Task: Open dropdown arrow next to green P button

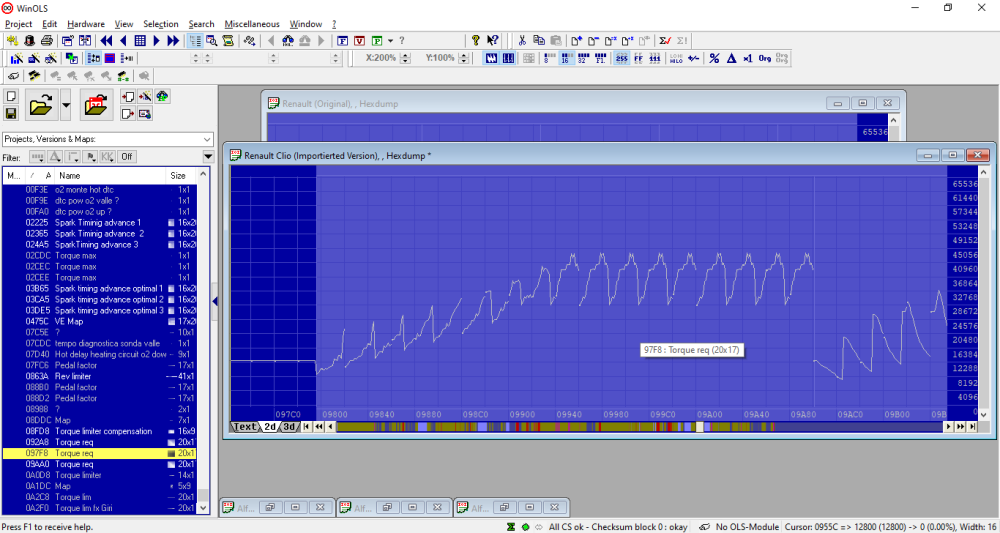Action: [x=390, y=40]
